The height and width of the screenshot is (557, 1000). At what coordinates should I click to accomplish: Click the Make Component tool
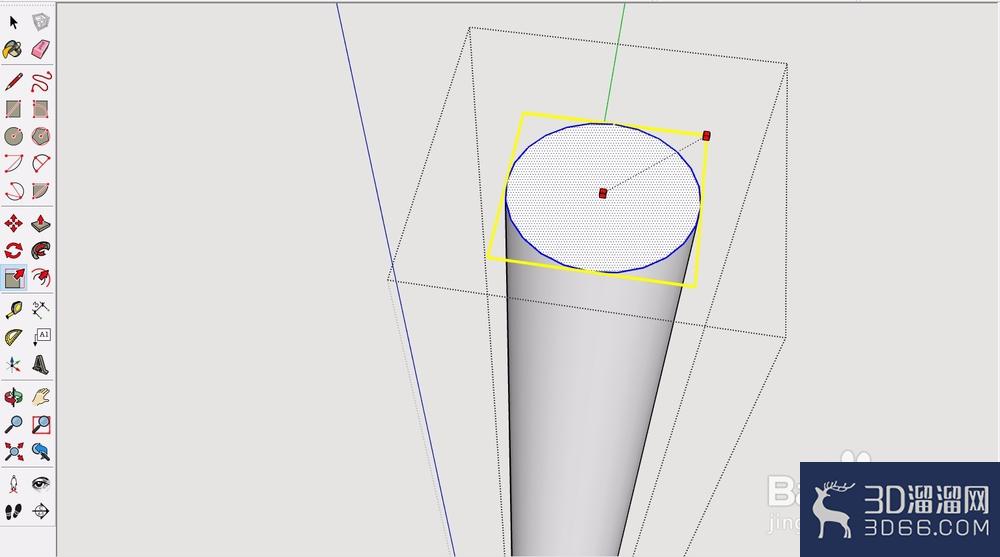pos(41,22)
